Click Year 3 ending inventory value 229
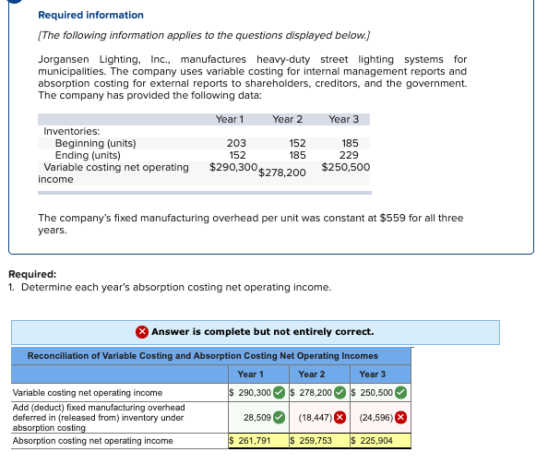The width and height of the screenshot is (560, 476). pos(349,155)
